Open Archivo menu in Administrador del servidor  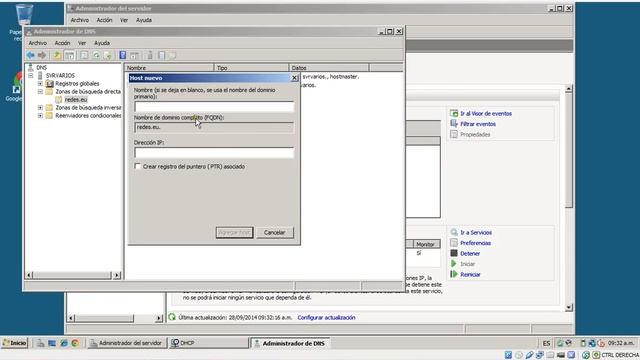coord(80,20)
